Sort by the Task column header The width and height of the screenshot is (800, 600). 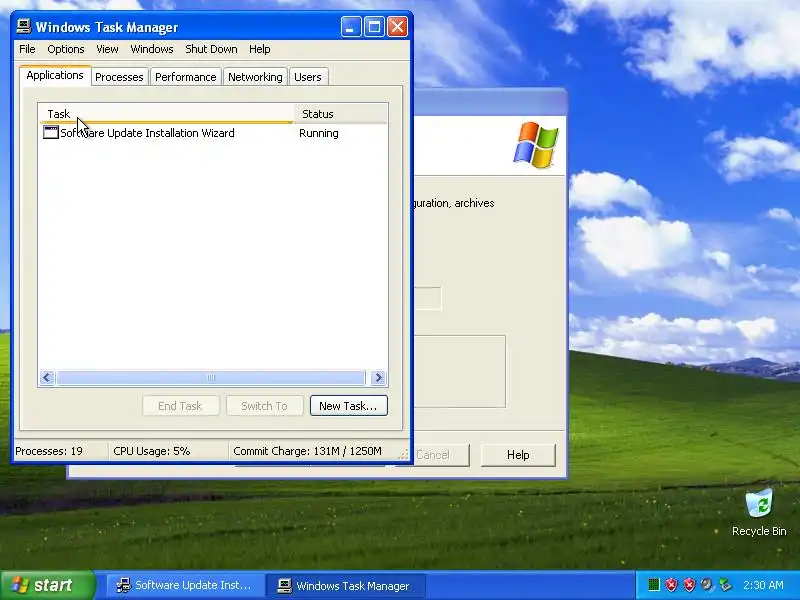pyautogui.click(x=167, y=114)
